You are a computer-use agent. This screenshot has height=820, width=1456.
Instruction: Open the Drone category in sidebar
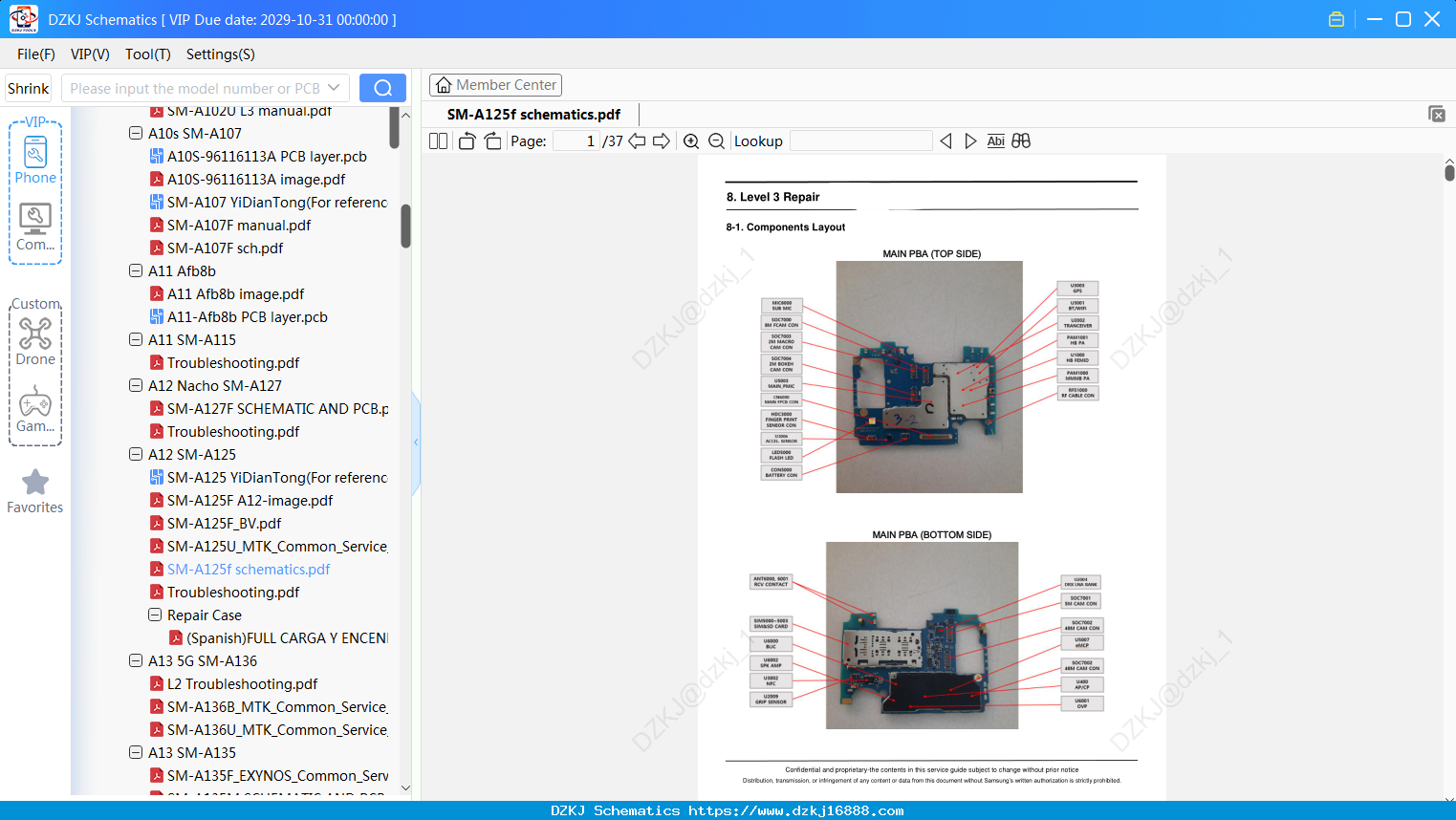pyautogui.click(x=35, y=341)
